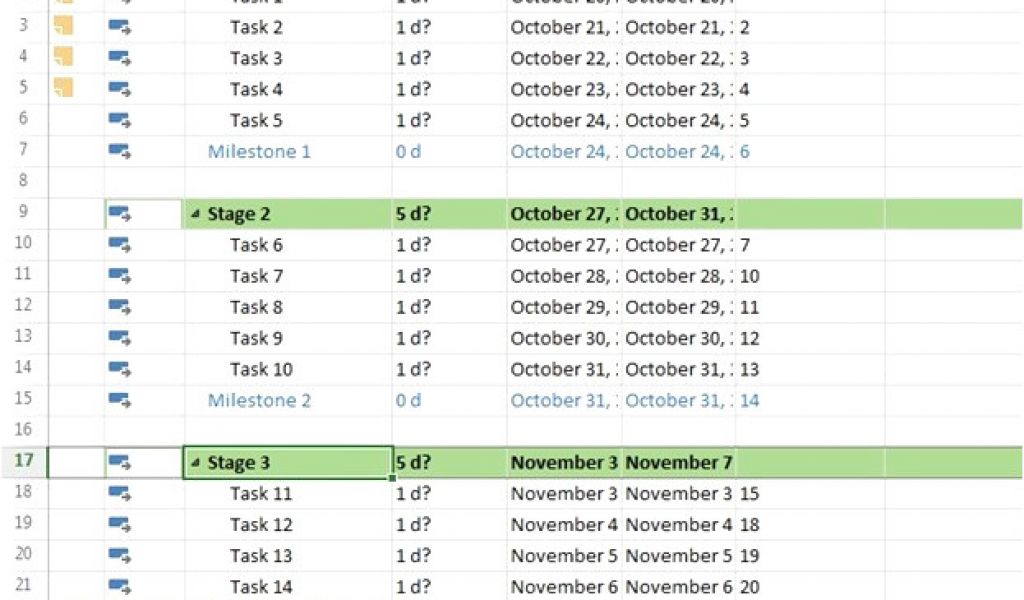
Task: Click Task 5 auto-schedule mode icon
Action: click(120, 121)
